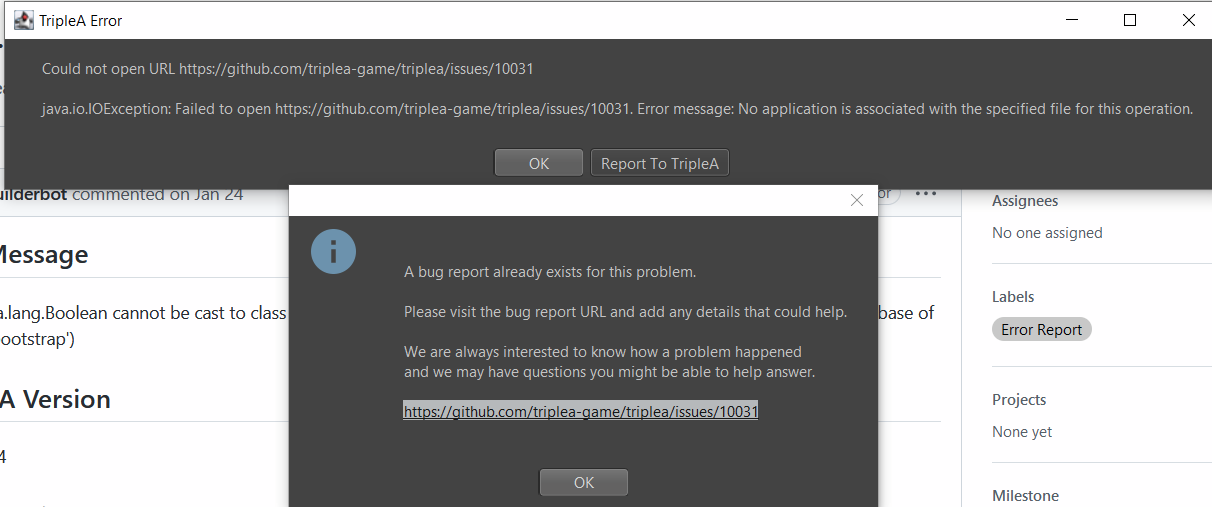
Task: Click OK in the bug report info dialog
Action: pos(584,482)
